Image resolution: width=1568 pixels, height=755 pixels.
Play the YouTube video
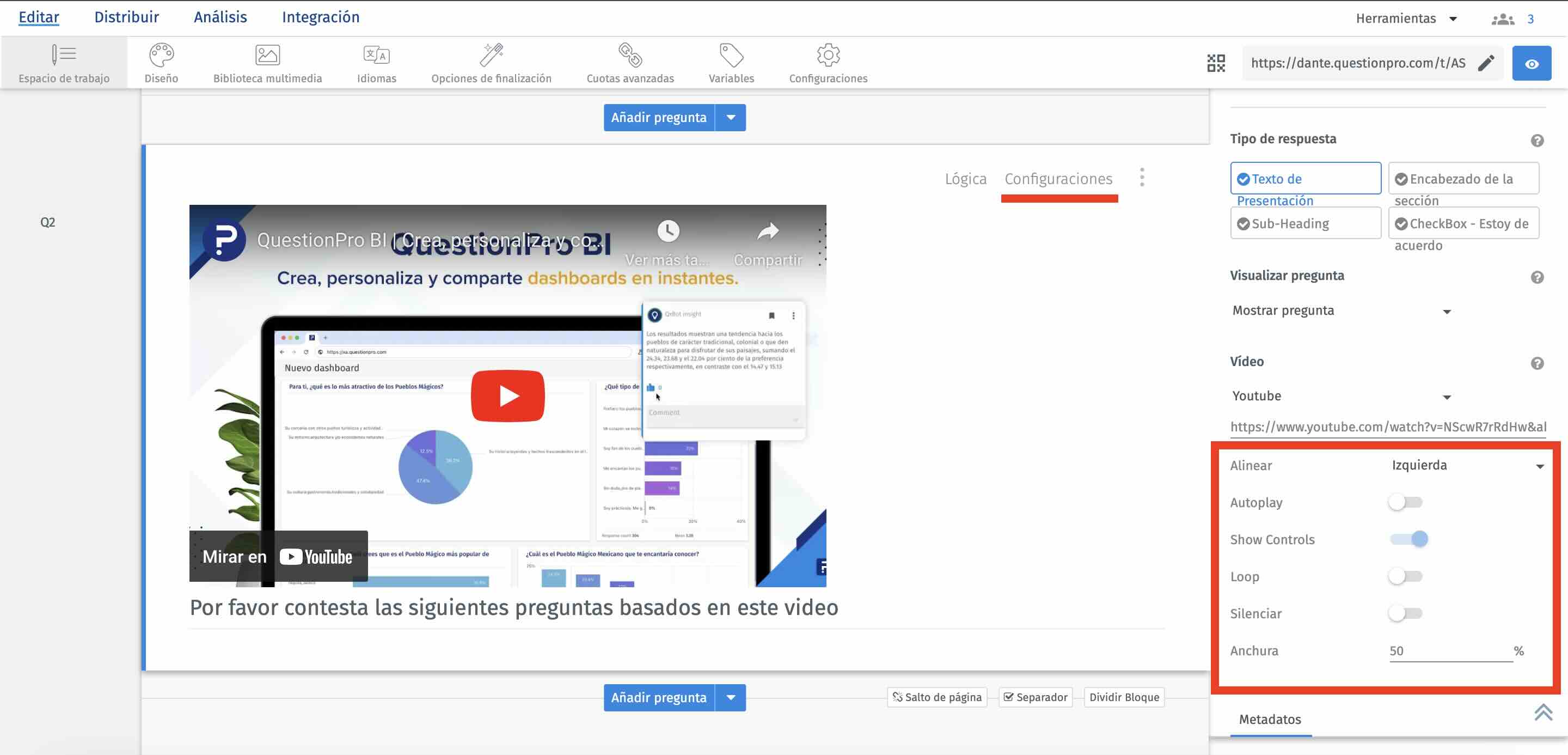(x=507, y=396)
